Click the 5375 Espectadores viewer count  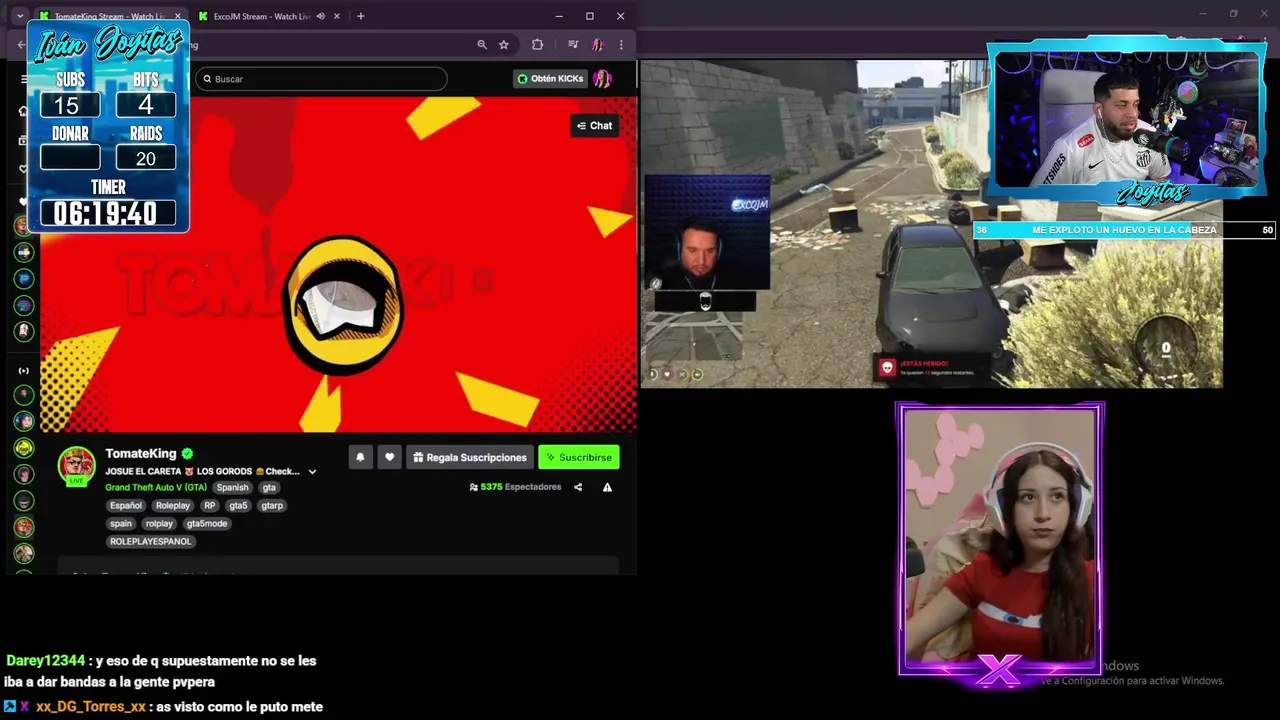pyautogui.click(x=515, y=487)
